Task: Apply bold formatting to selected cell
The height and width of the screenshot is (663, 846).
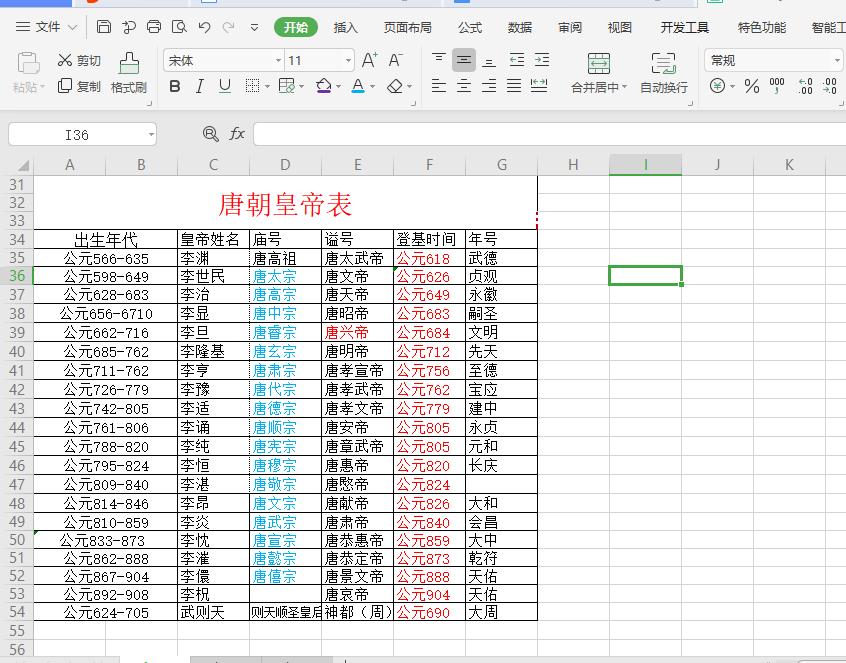Action: [174, 87]
